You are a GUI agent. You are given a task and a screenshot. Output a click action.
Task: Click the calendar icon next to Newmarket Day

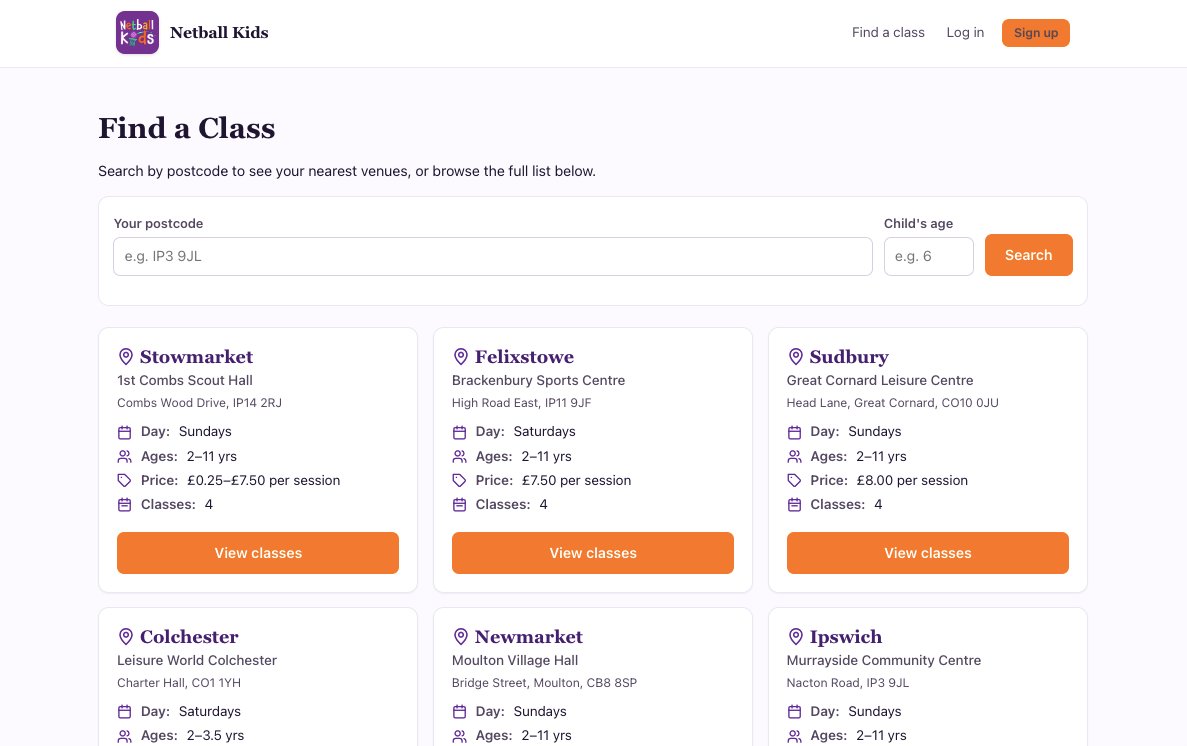click(x=460, y=712)
